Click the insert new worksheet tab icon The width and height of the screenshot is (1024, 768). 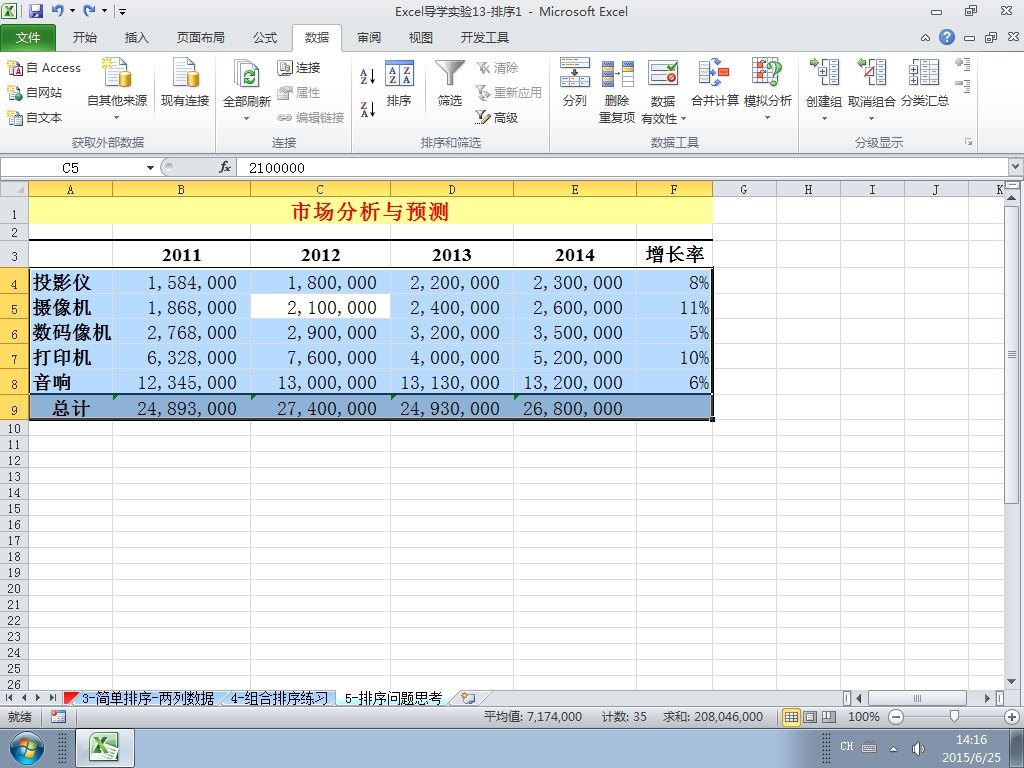coord(468,698)
